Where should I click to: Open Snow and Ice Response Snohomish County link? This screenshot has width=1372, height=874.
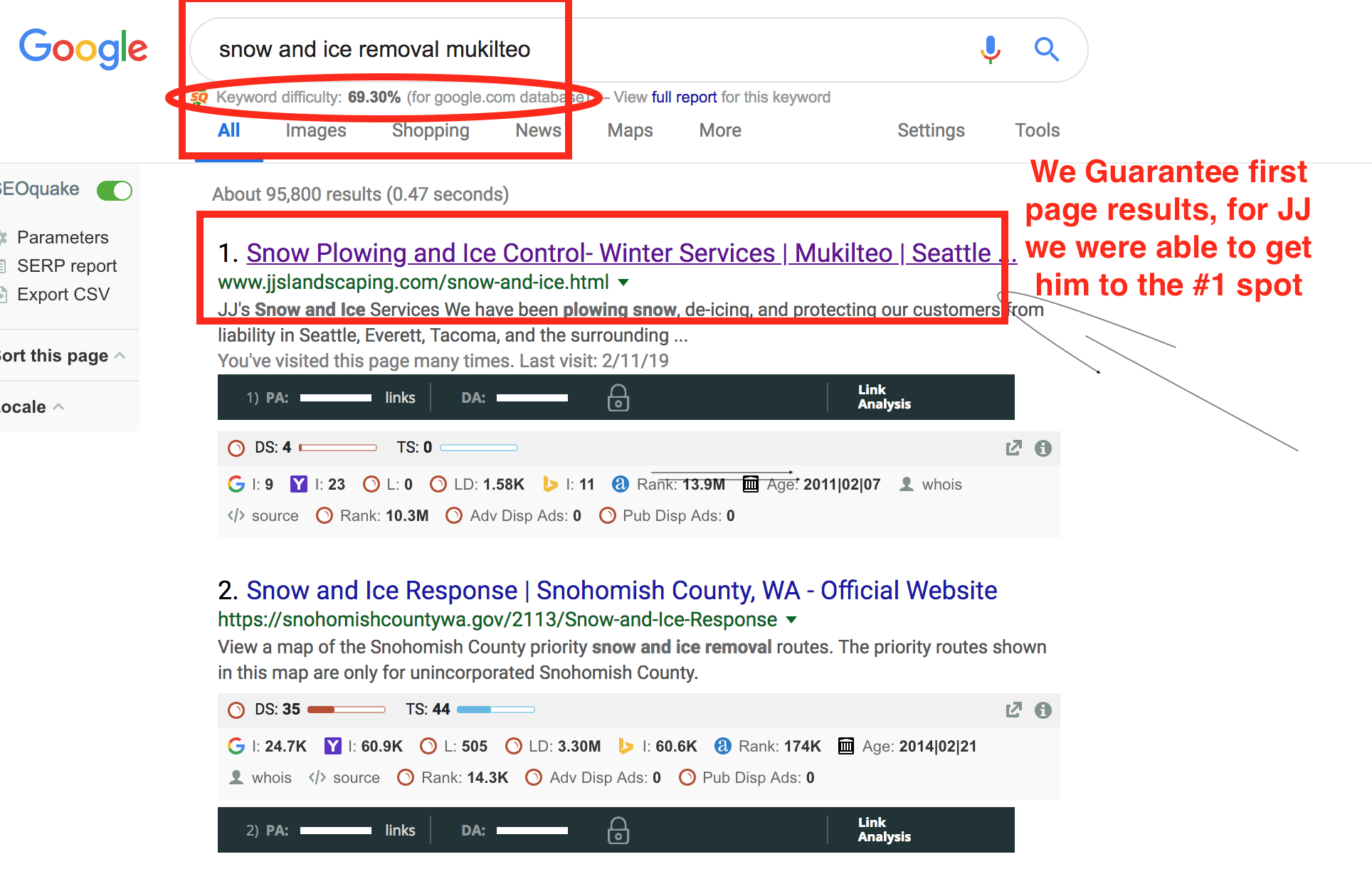click(x=621, y=590)
